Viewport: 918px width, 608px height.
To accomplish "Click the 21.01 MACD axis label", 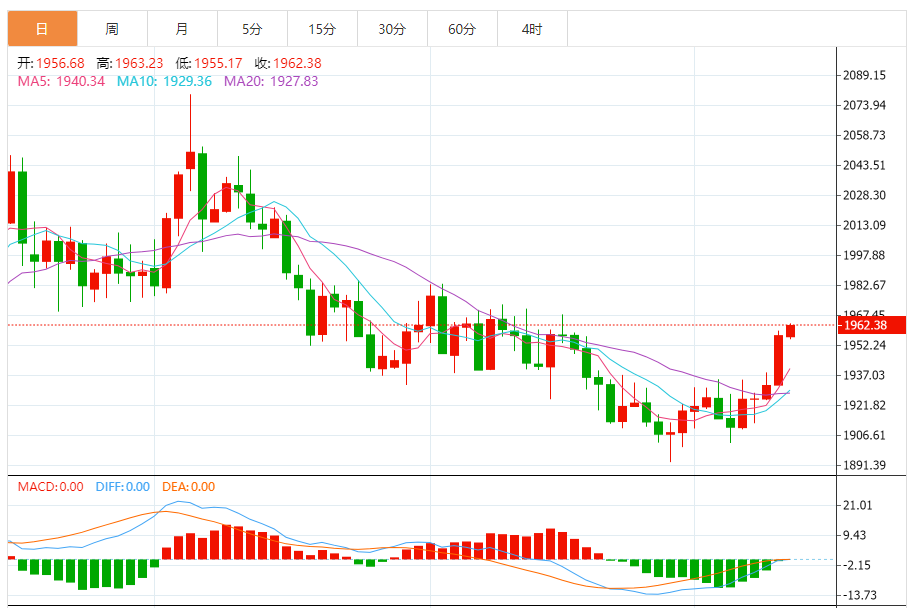I will tap(857, 505).
